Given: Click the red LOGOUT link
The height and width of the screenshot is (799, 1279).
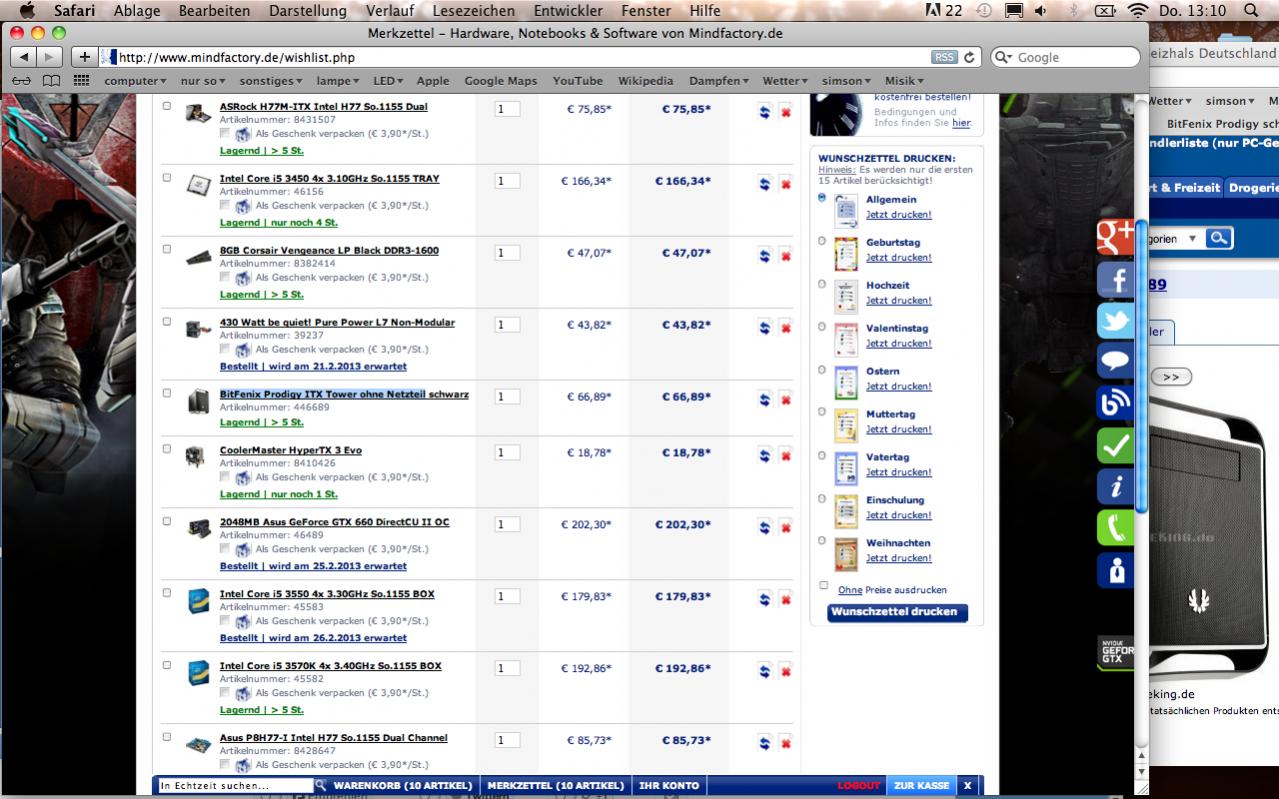Looking at the screenshot, I should (x=859, y=786).
